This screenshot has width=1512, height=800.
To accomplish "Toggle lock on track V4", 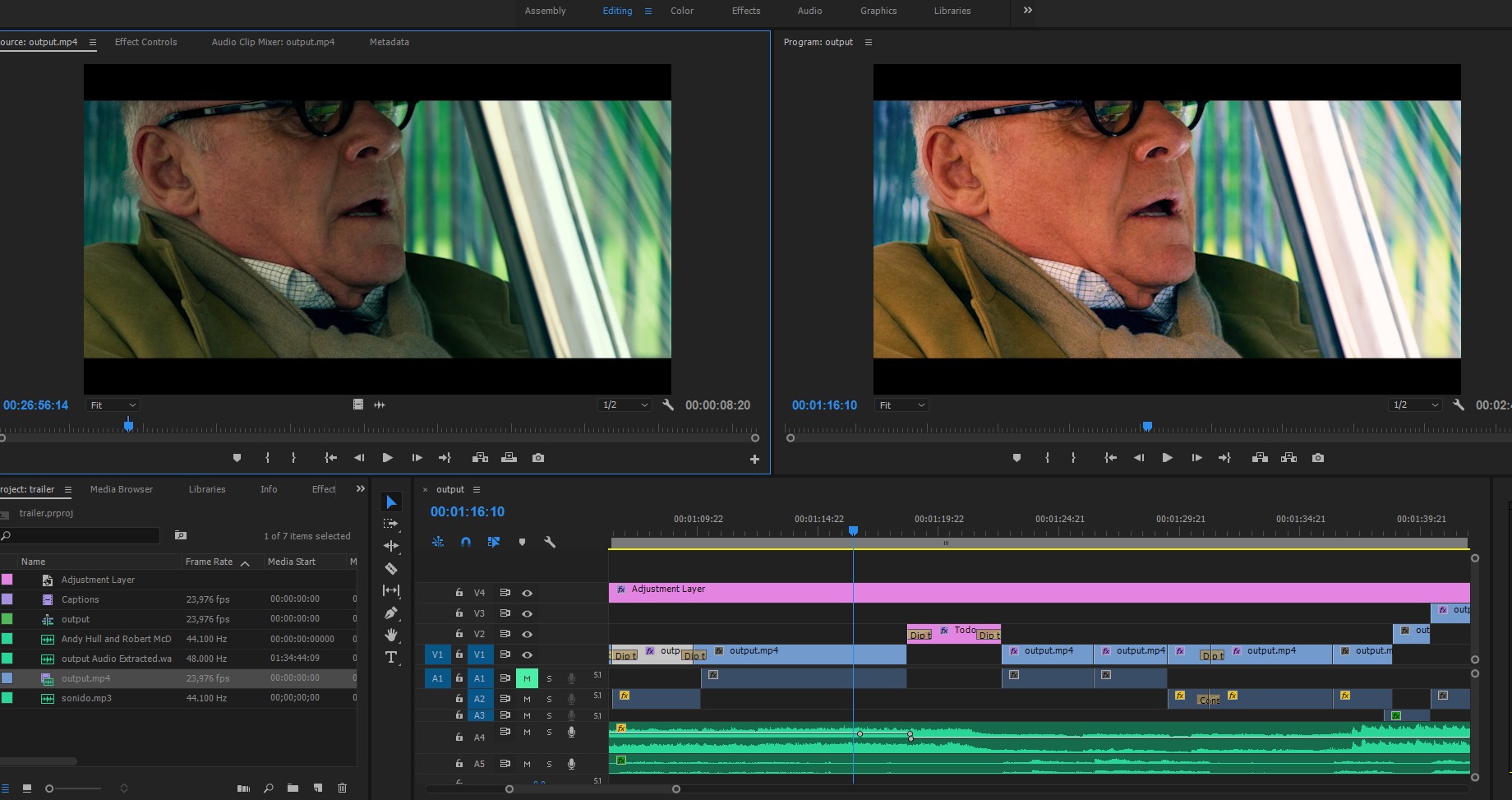I will coord(459,593).
